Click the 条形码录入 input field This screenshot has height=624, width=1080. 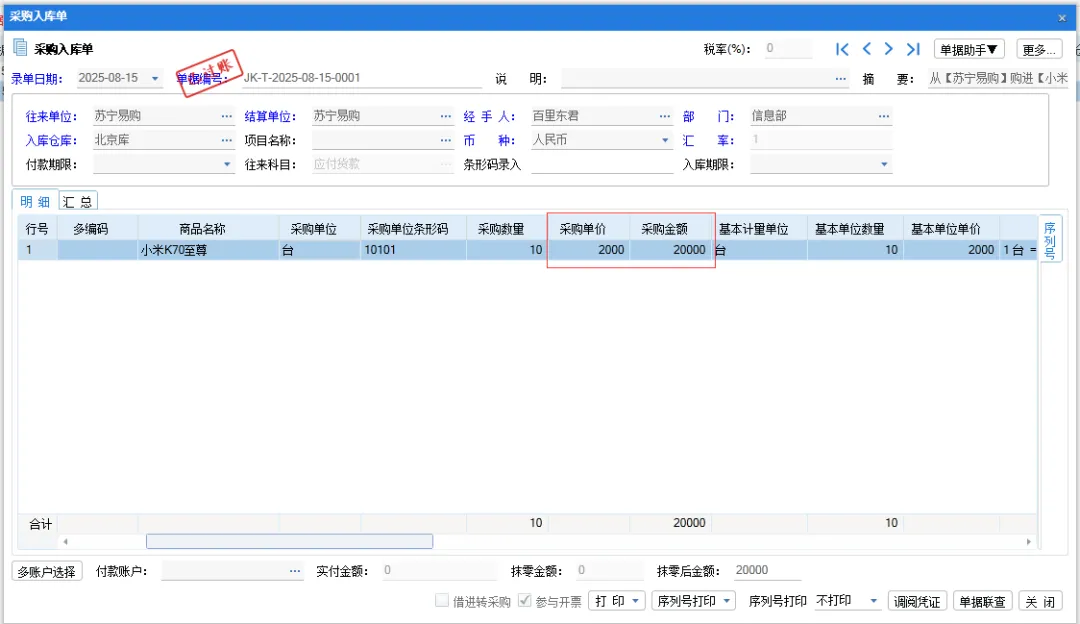pos(602,165)
